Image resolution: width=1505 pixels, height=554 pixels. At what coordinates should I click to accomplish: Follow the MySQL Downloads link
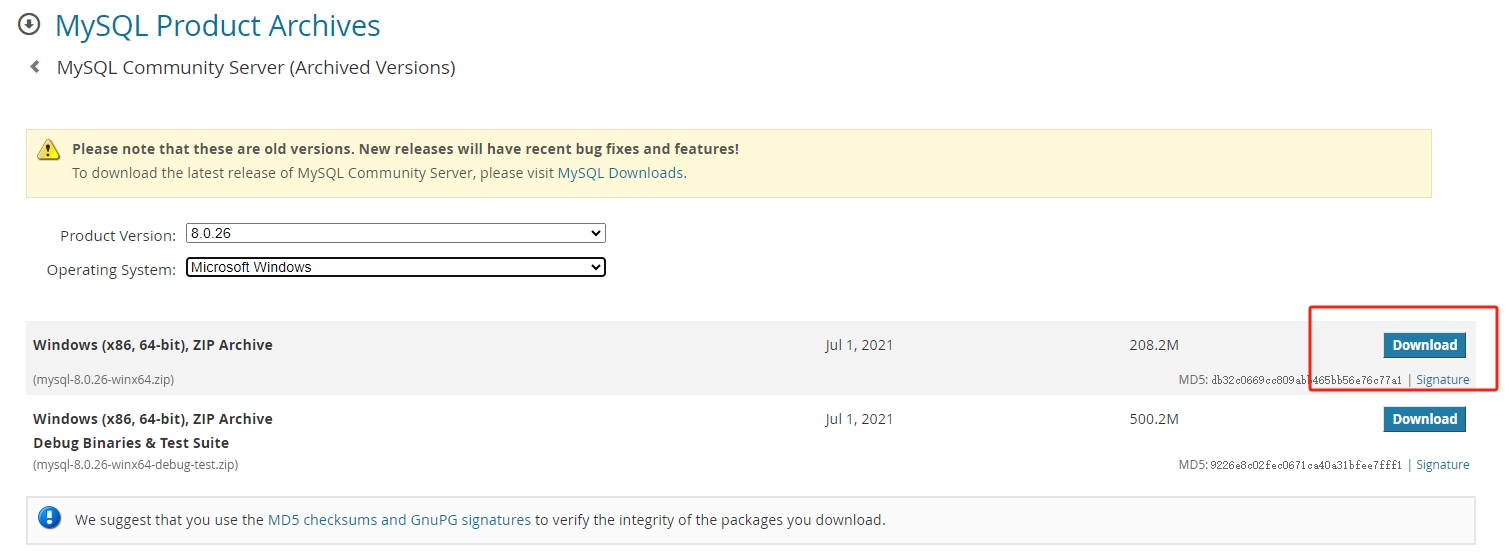tap(620, 173)
